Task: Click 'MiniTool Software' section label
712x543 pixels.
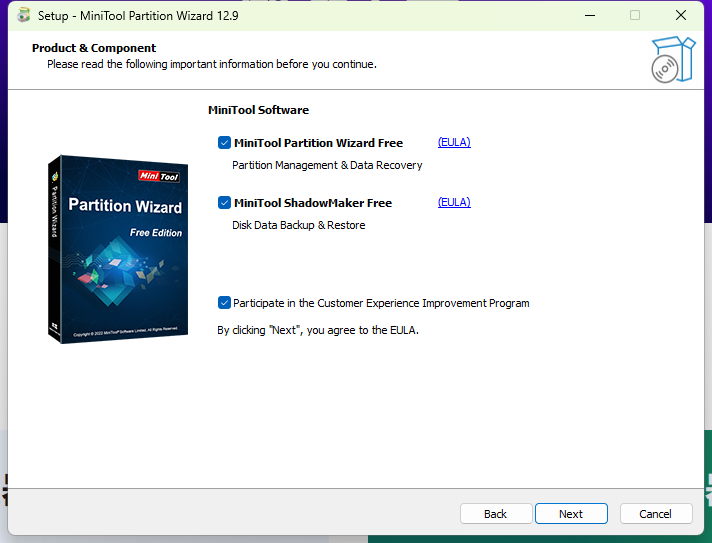Action: coord(258,110)
